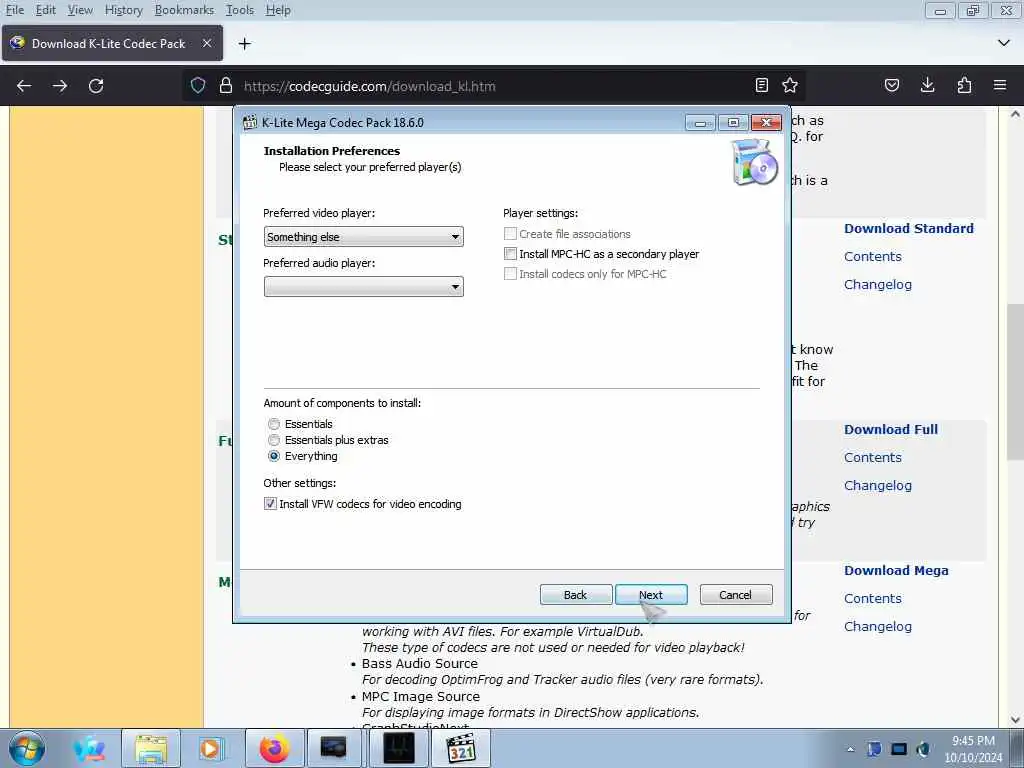This screenshot has width=1024, height=768.
Task: Click the K-Lite installer title bar icon
Action: [x=249, y=122]
